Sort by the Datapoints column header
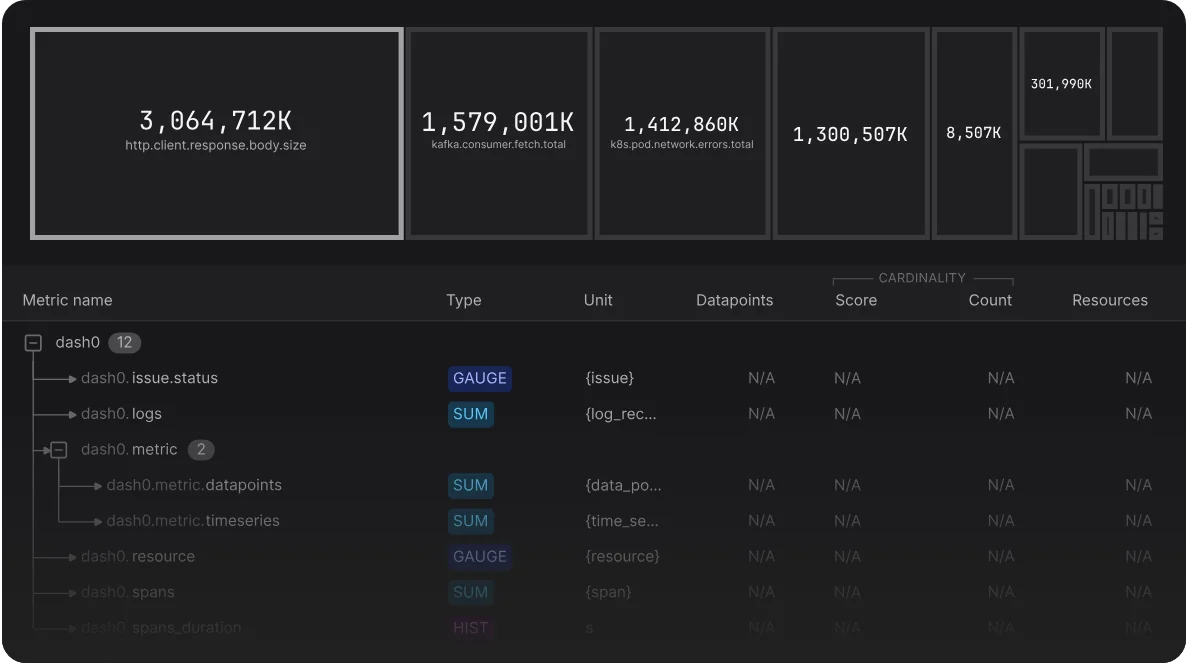This screenshot has height=663, width=1188. click(x=734, y=300)
